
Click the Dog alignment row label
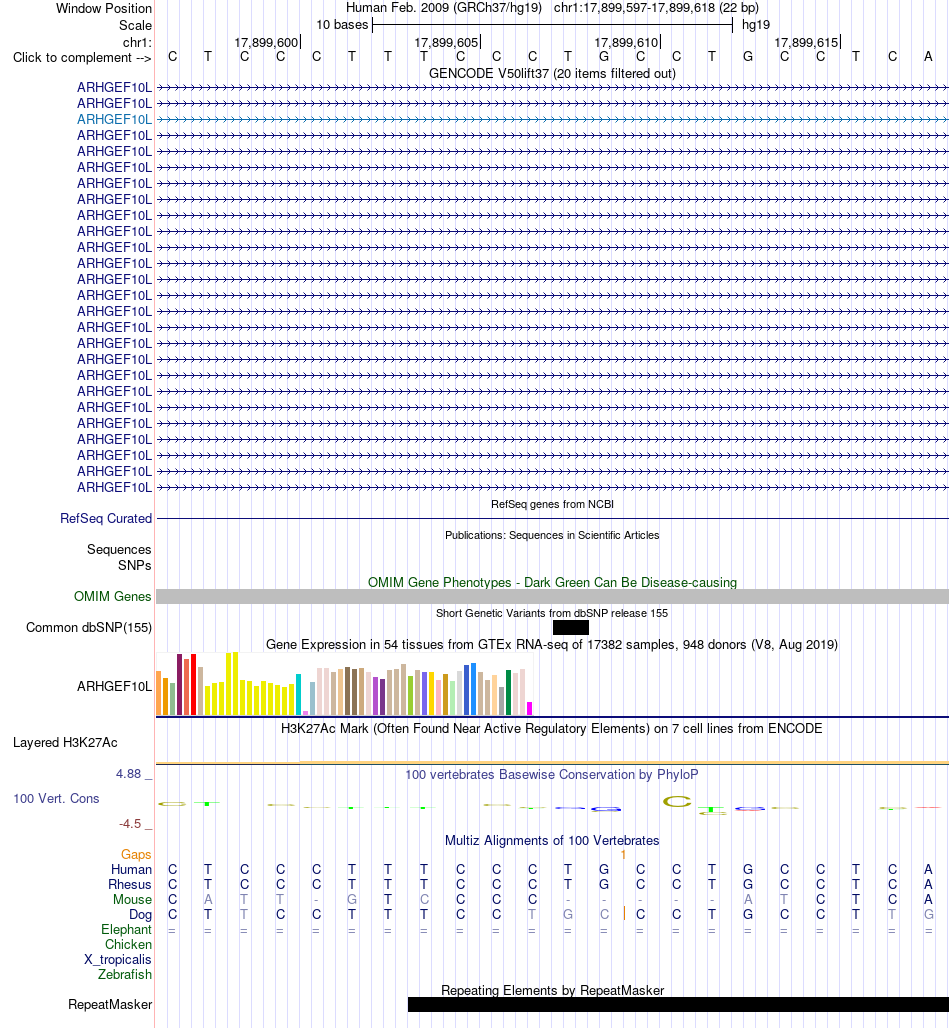point(140,915)
